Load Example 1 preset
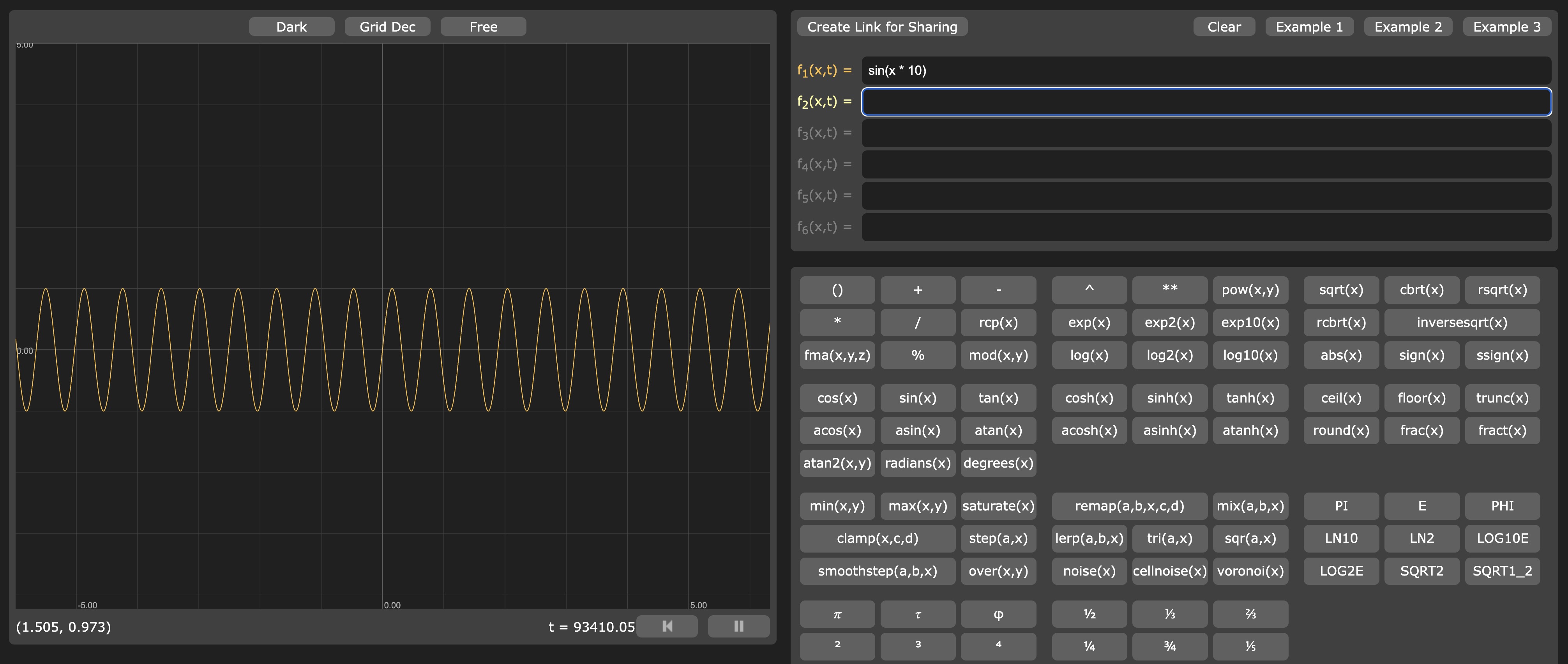 1309,27
